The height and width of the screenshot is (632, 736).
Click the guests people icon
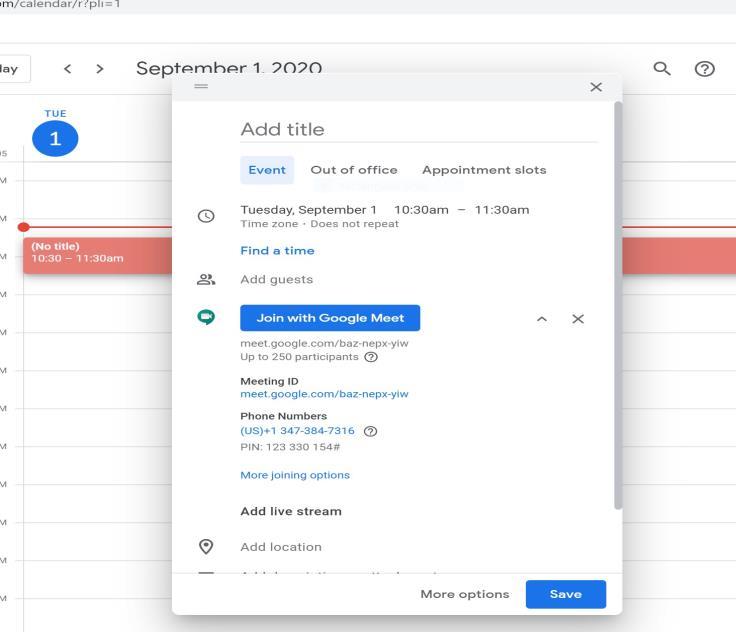click(206, 280)
